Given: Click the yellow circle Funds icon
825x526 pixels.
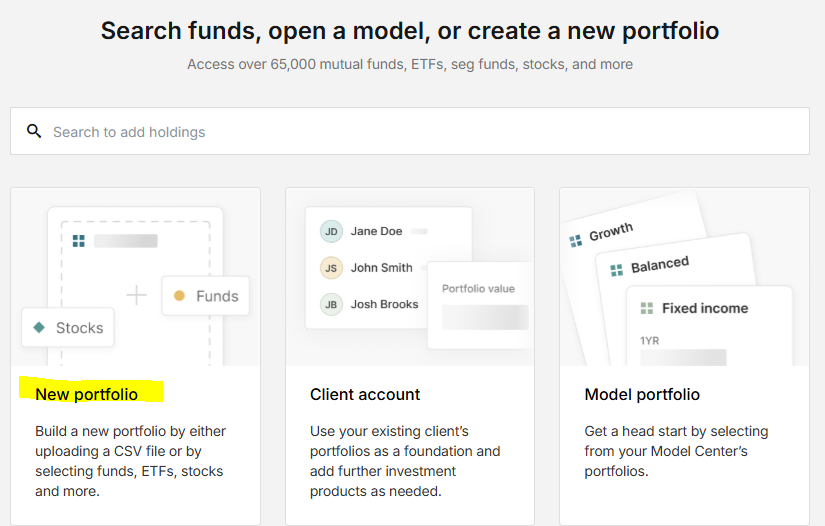Looking at the screenshot, I should click(179, 296).
